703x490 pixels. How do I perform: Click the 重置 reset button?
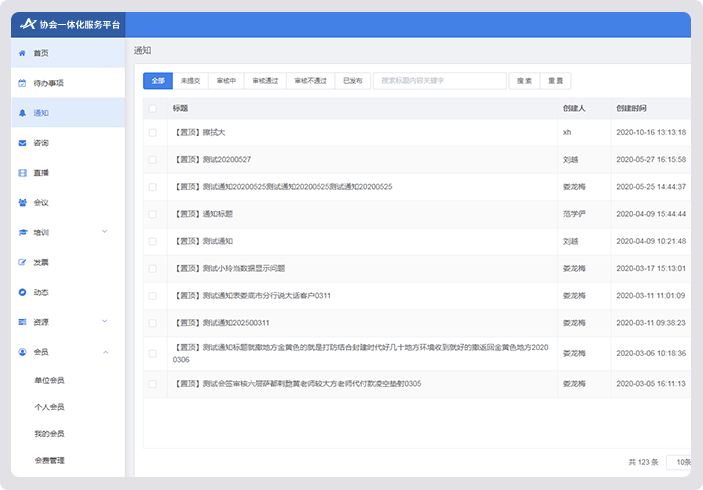tap(555, 80)
